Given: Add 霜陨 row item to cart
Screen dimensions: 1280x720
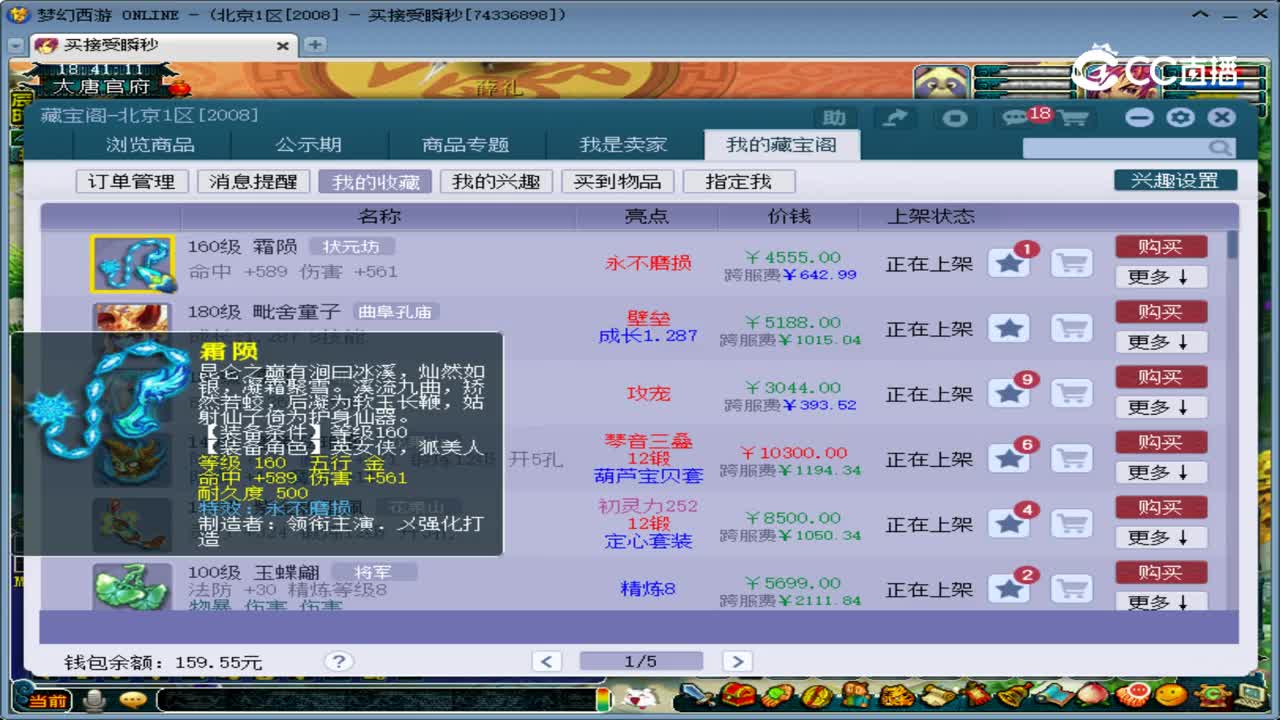Looking at the screenshot, I should pos(1072,264).
